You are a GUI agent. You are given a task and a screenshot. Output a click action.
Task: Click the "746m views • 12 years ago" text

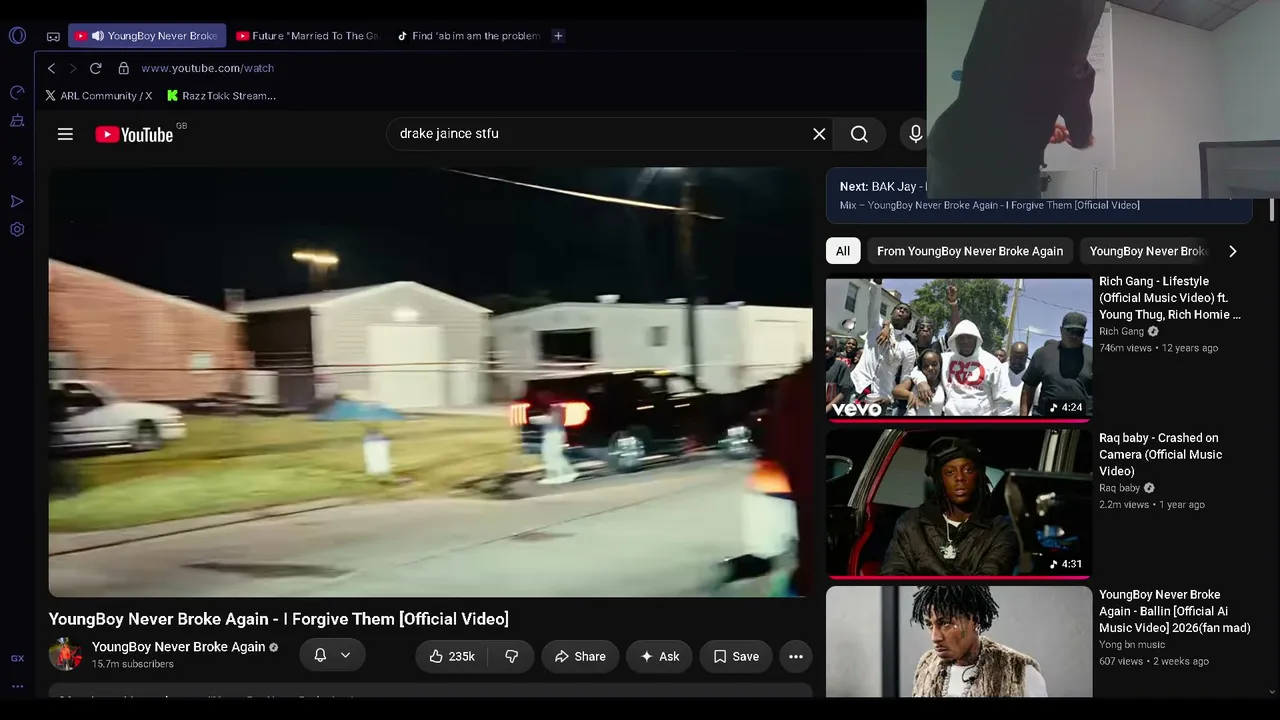tap(1158, 348)
